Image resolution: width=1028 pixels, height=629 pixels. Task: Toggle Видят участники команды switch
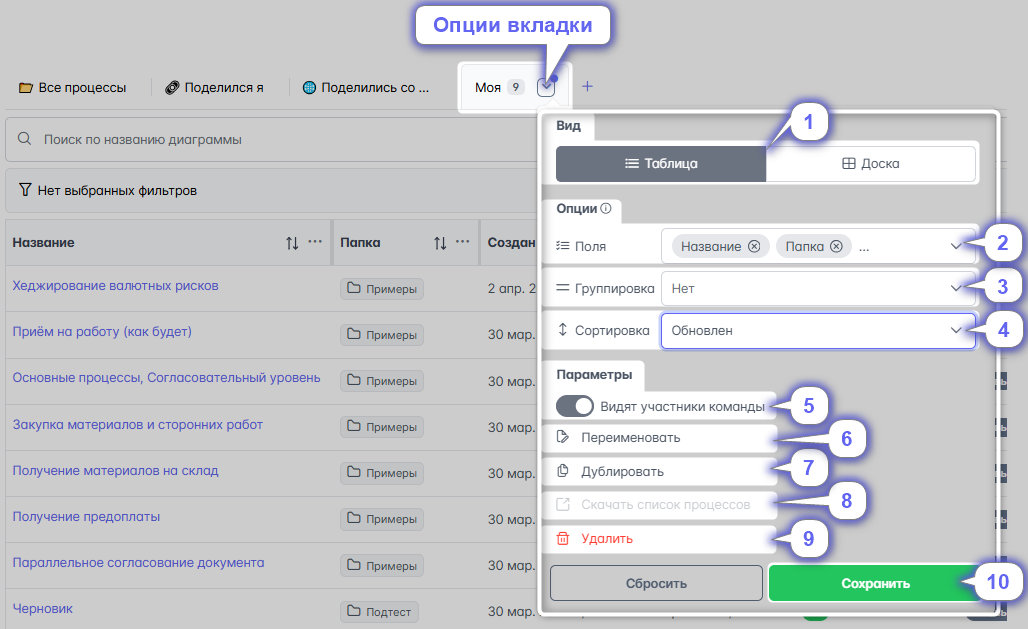pyautogui.click(x=574, y=406)
